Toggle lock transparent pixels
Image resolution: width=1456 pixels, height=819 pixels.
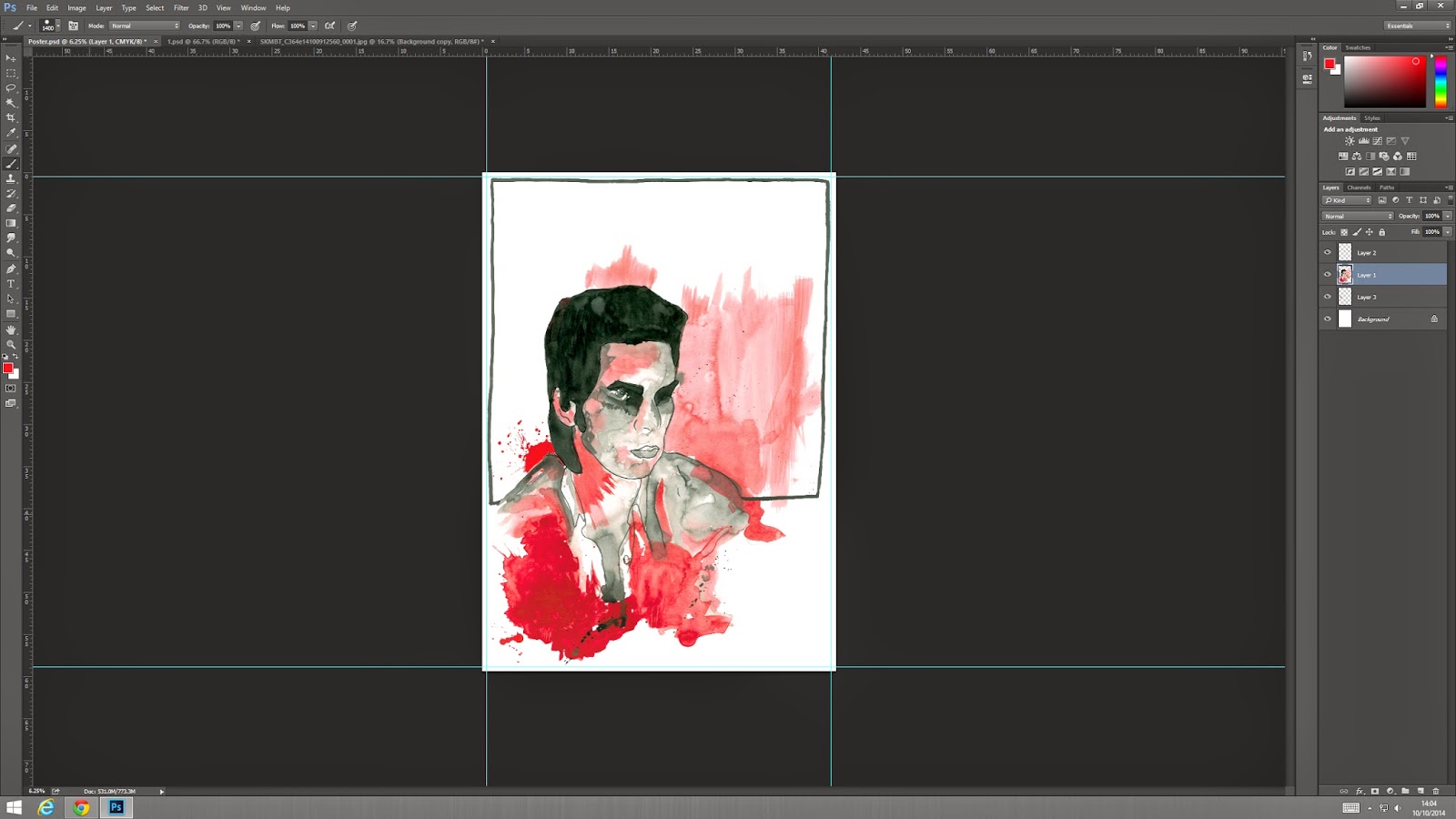coord(1344,232)
